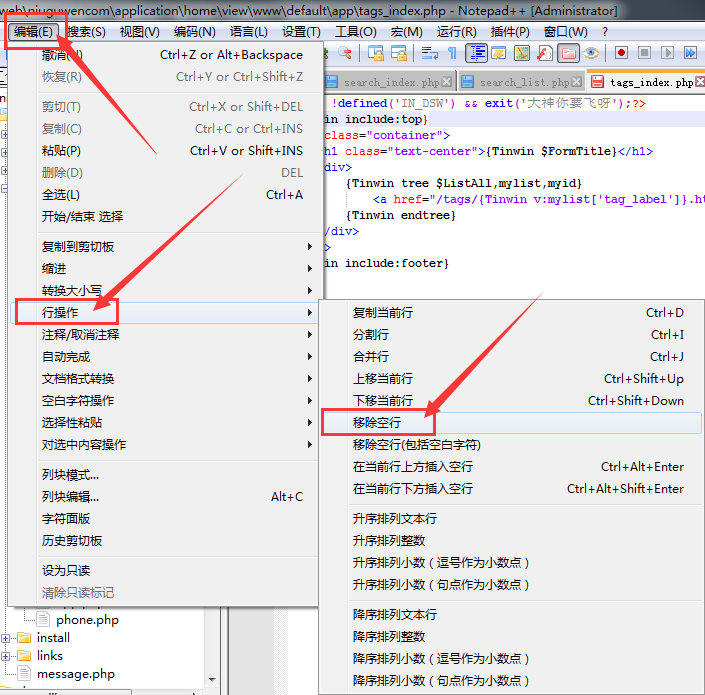Open the 运行(R) menu
705x695 pixels.
click(456, 31)
